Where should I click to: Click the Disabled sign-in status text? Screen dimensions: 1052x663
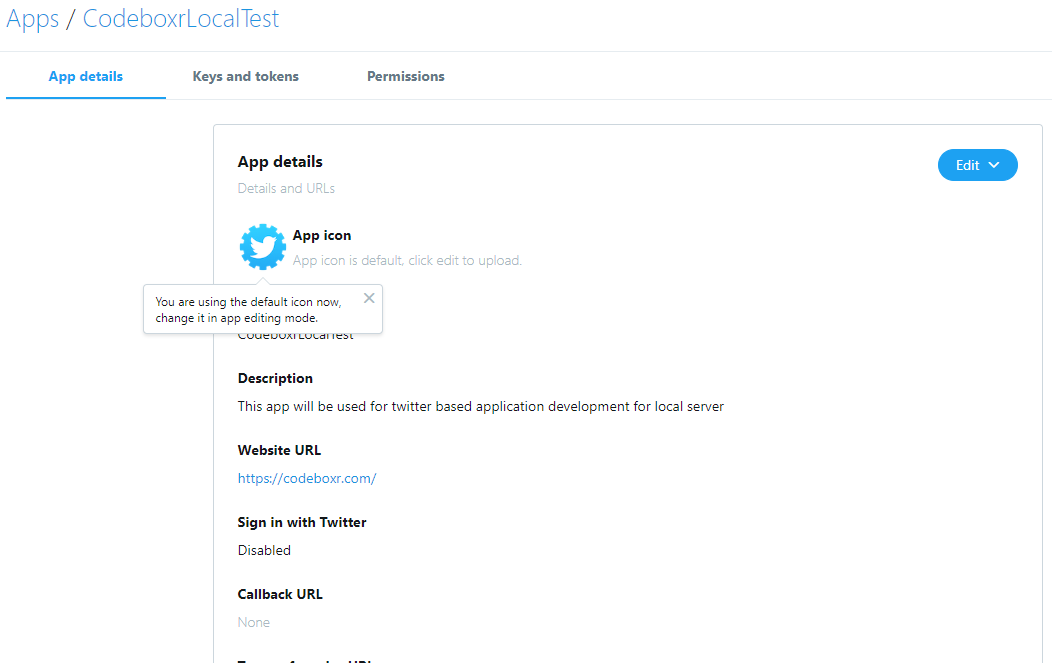(x=264, y=550)
